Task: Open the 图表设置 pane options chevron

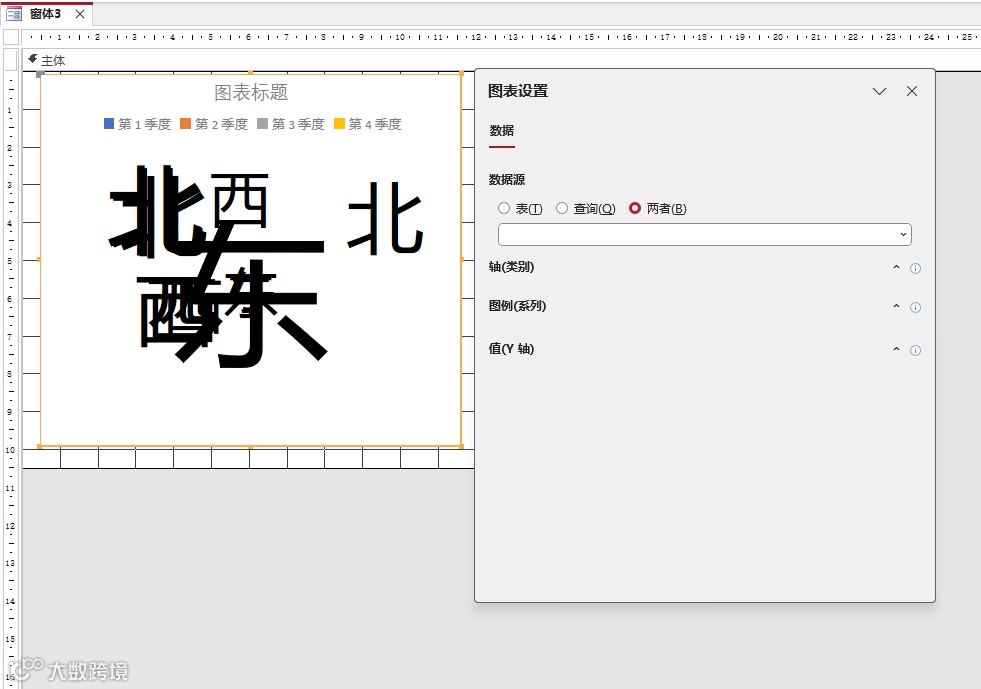Action: click(879, 91)
